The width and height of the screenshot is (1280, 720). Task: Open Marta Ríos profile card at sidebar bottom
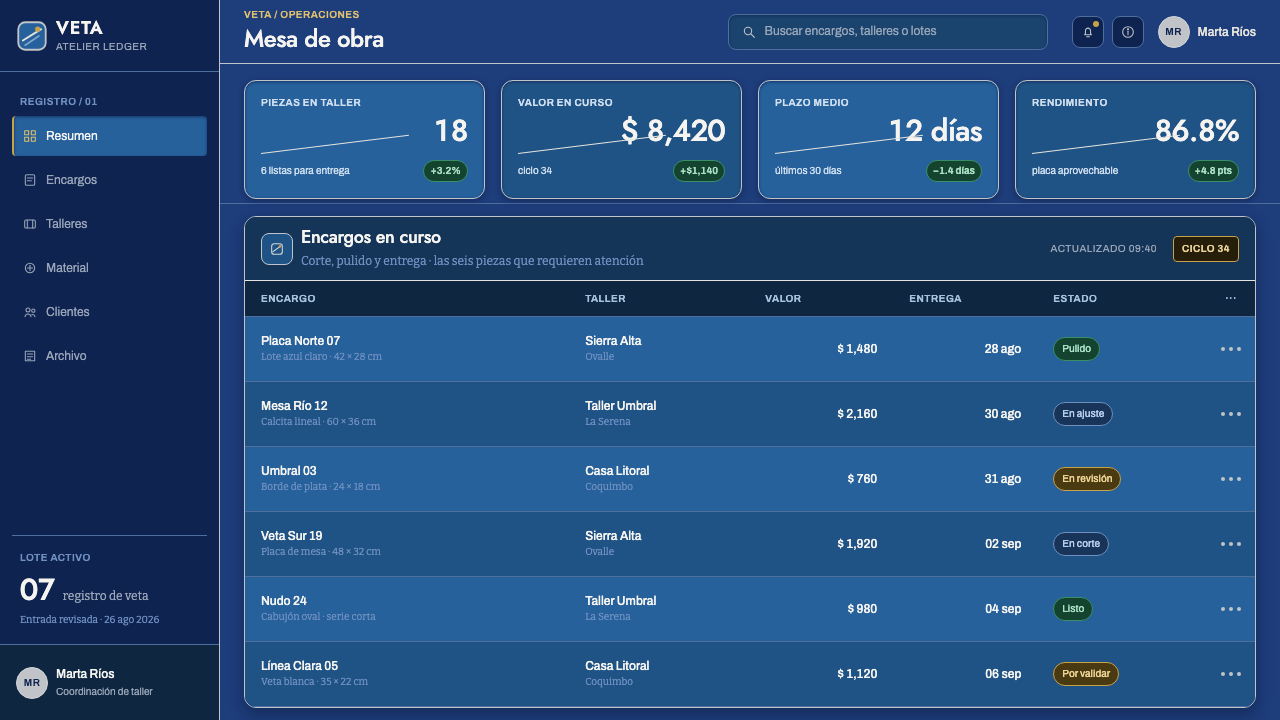tap(110, 682)
